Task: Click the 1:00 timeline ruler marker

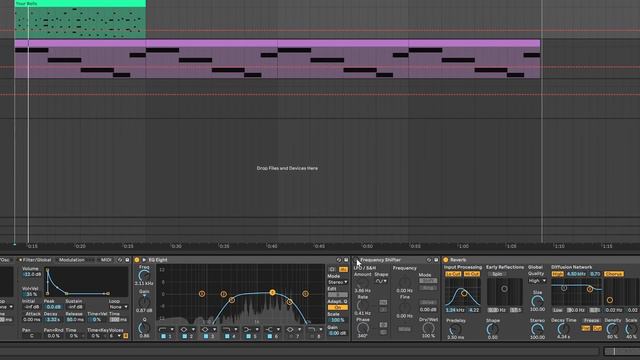Action: [x=463, y=246]
